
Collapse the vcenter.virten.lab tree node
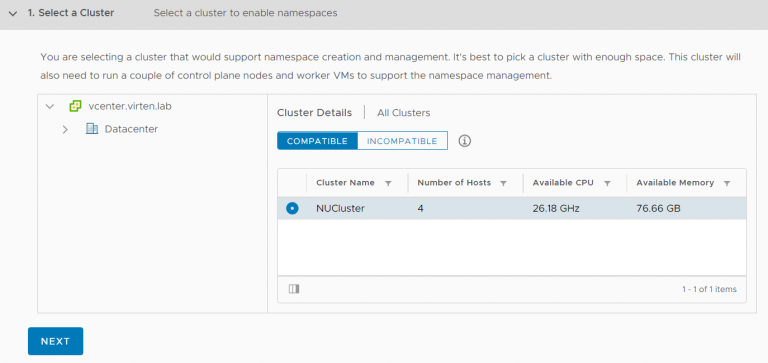[49, 106]
